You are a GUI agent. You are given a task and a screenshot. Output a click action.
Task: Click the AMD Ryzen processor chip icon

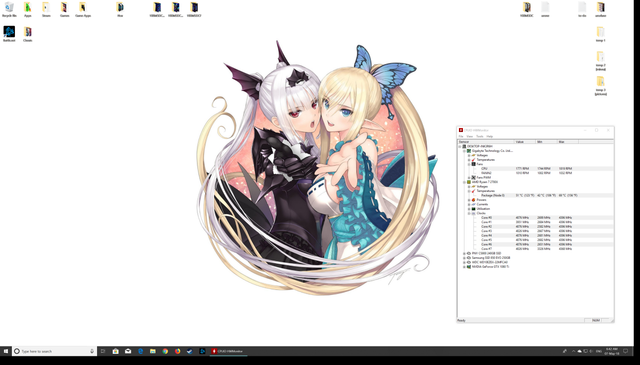click(469, 182)
